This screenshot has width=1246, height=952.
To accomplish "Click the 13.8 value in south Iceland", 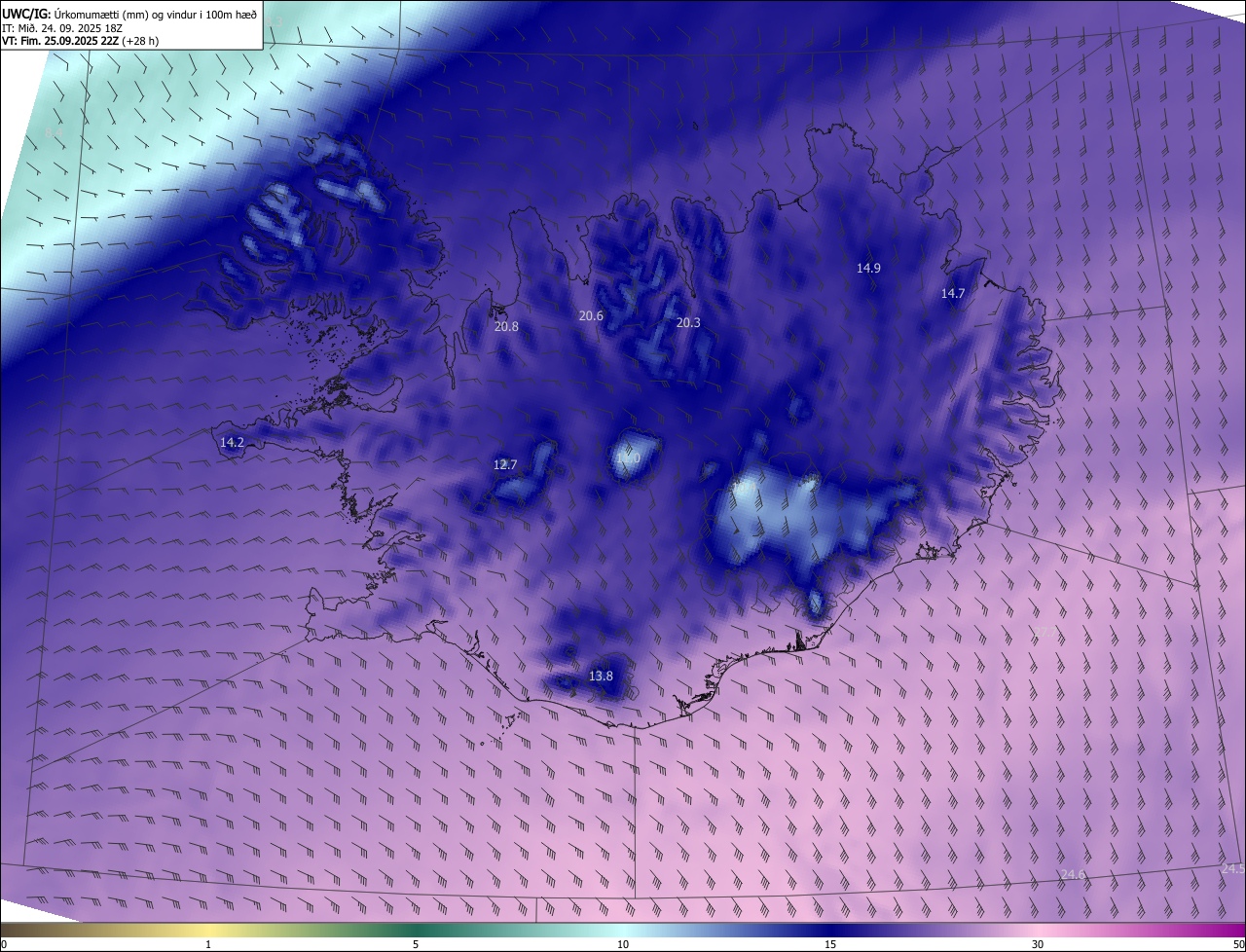I will (x=602, y=677).
